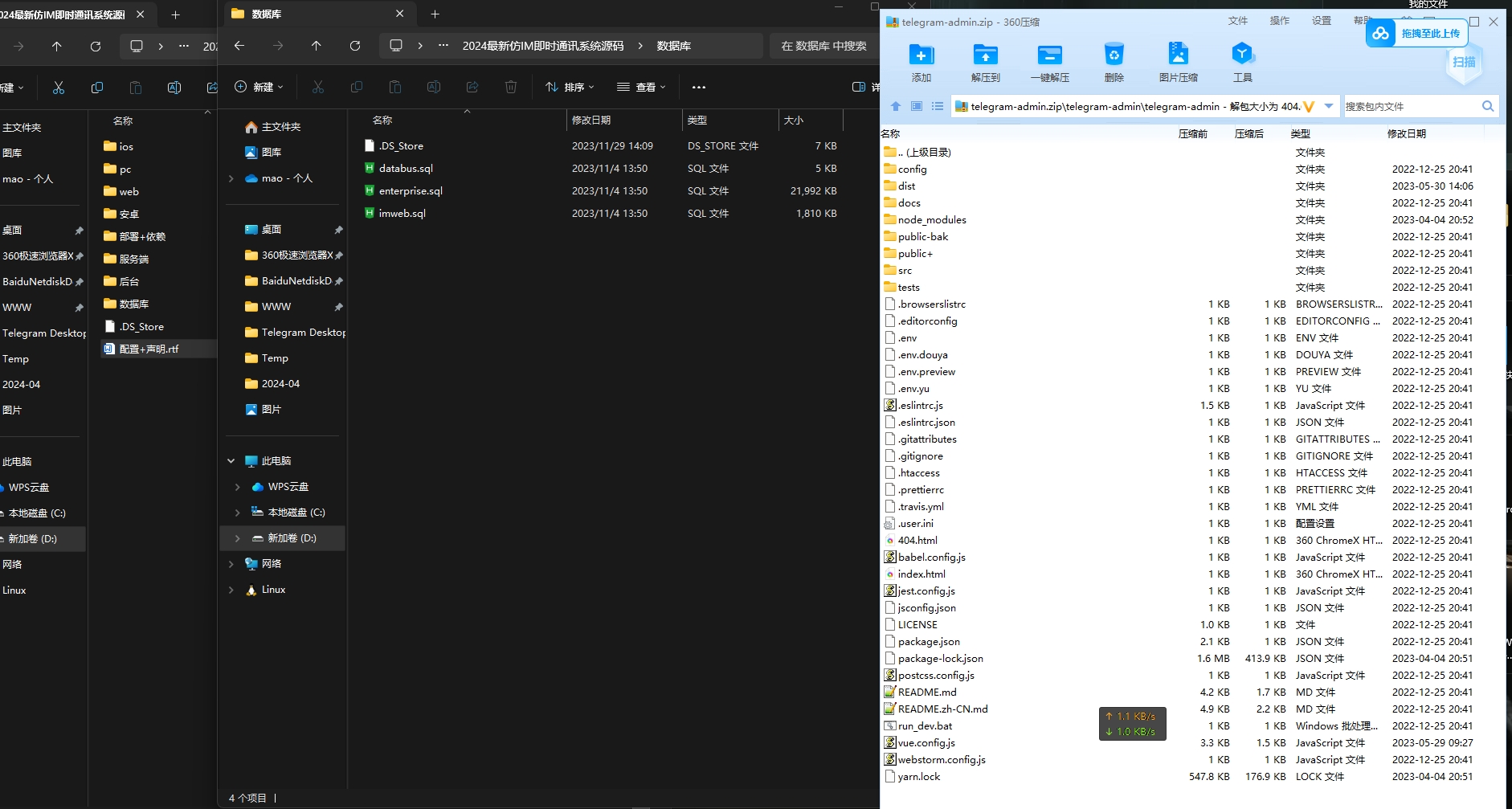
Task: Switch archive view to list mode
Action: tap(938, 106)
